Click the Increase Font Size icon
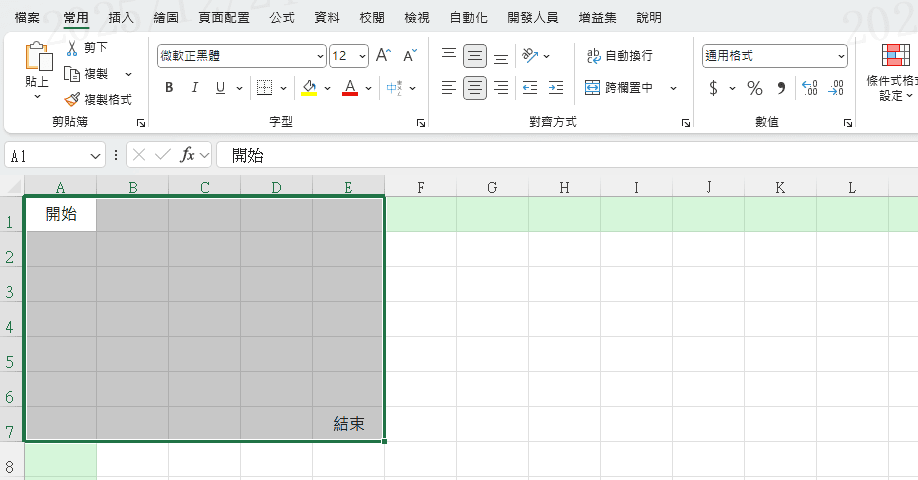The width and height of the screenshot is (918, 480). [x=383, y=56]
